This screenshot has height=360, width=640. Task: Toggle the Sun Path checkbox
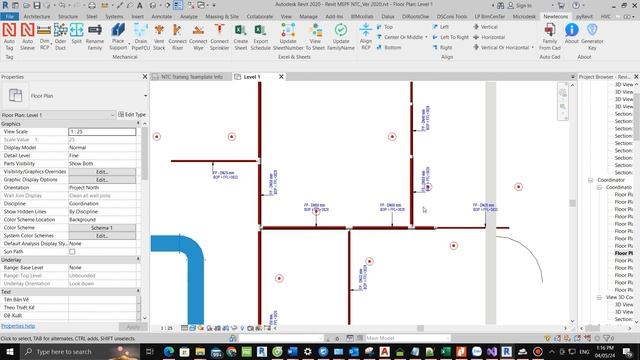(x=72, y=251)
